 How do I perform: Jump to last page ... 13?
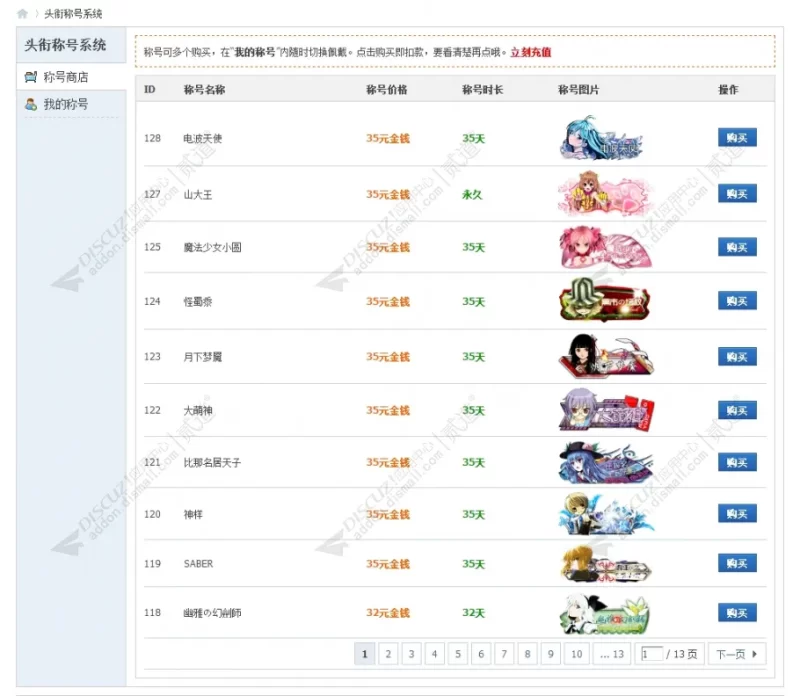[612, 654]
